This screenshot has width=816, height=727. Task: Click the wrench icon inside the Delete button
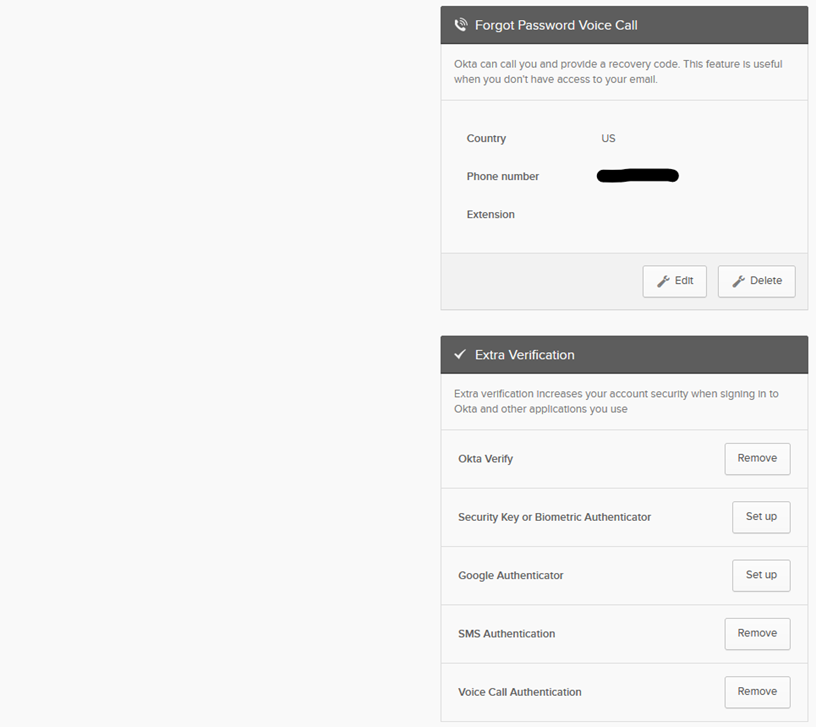740,281
